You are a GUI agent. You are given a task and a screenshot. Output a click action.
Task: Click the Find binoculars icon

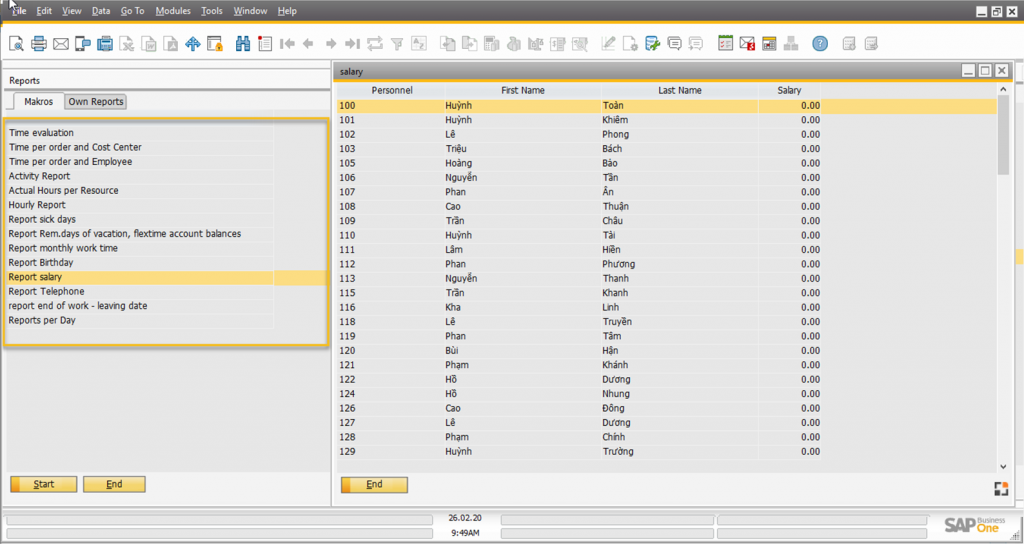[243, 44]
